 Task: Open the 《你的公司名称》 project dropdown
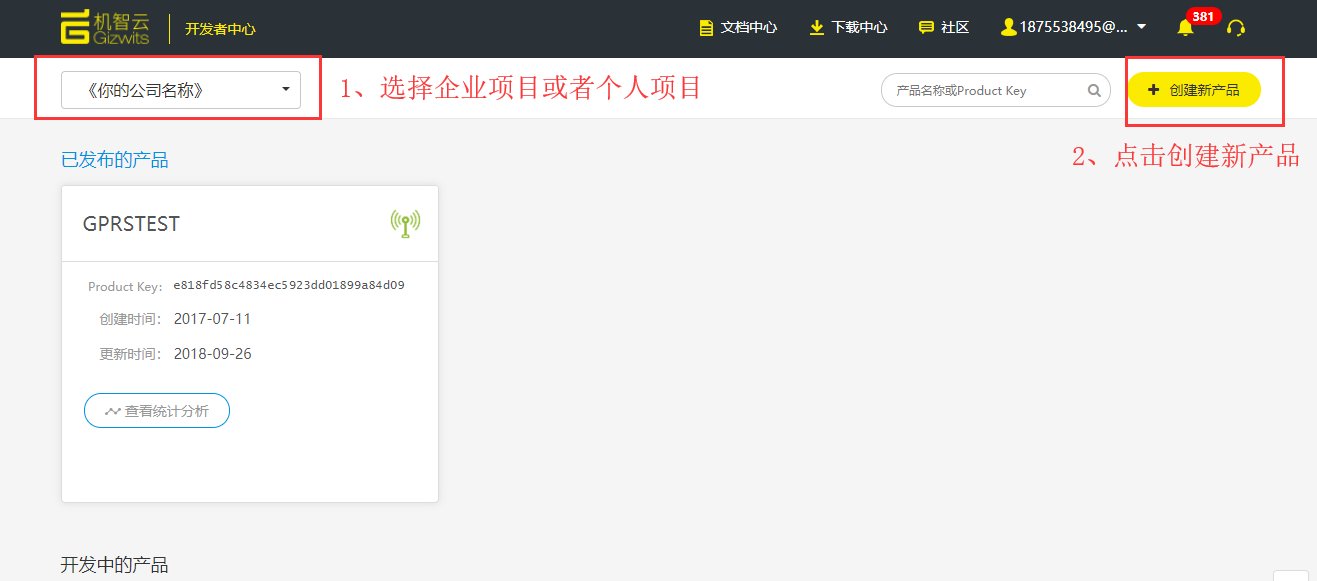[180, 90]
